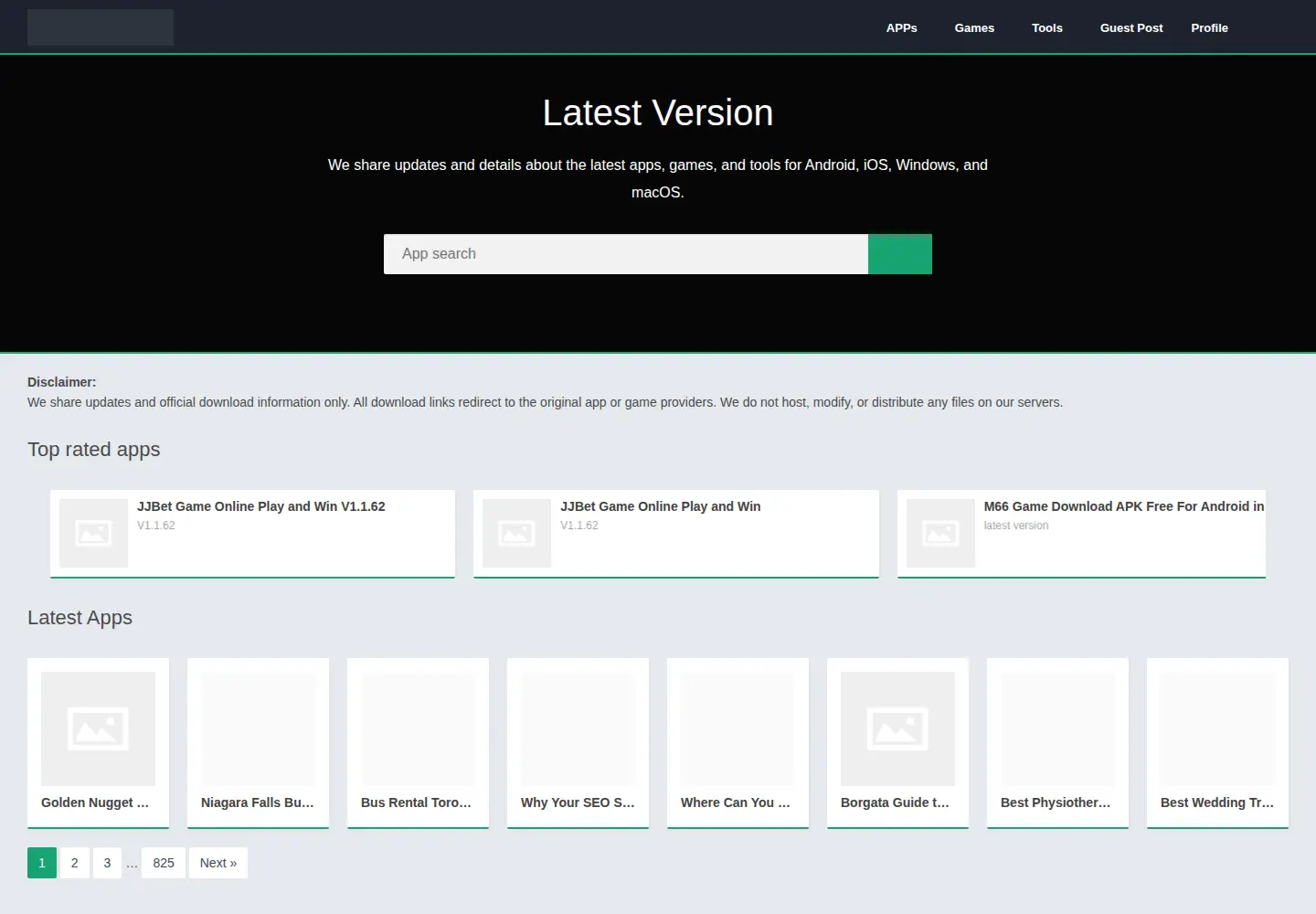The image size is (1316, 914).
Task: Open the Best Wedding Tr... post title
Action: point(1217,802)
